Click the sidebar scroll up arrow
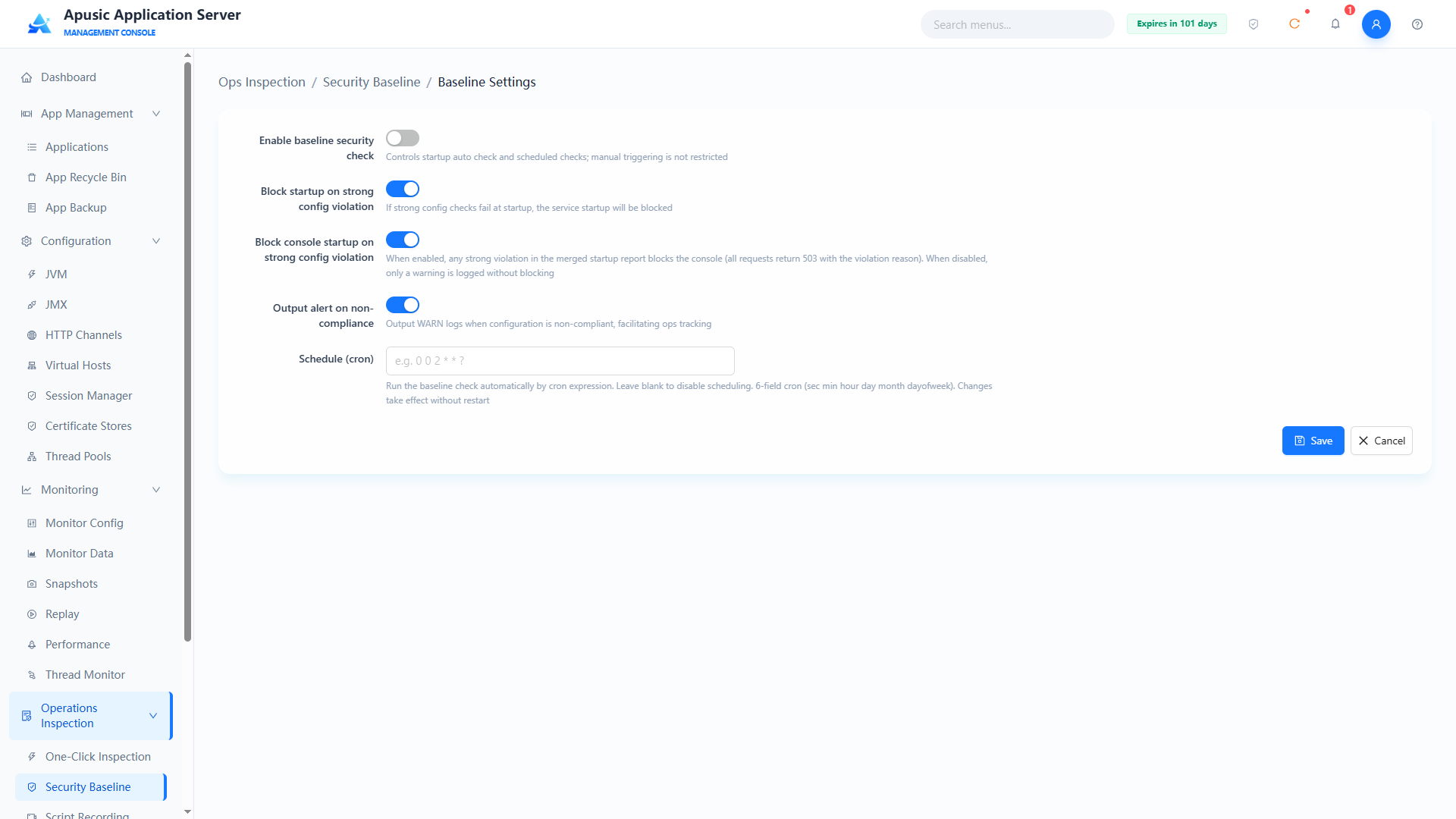The height and width of the screenshot is (819, 1456). point(187,55)
